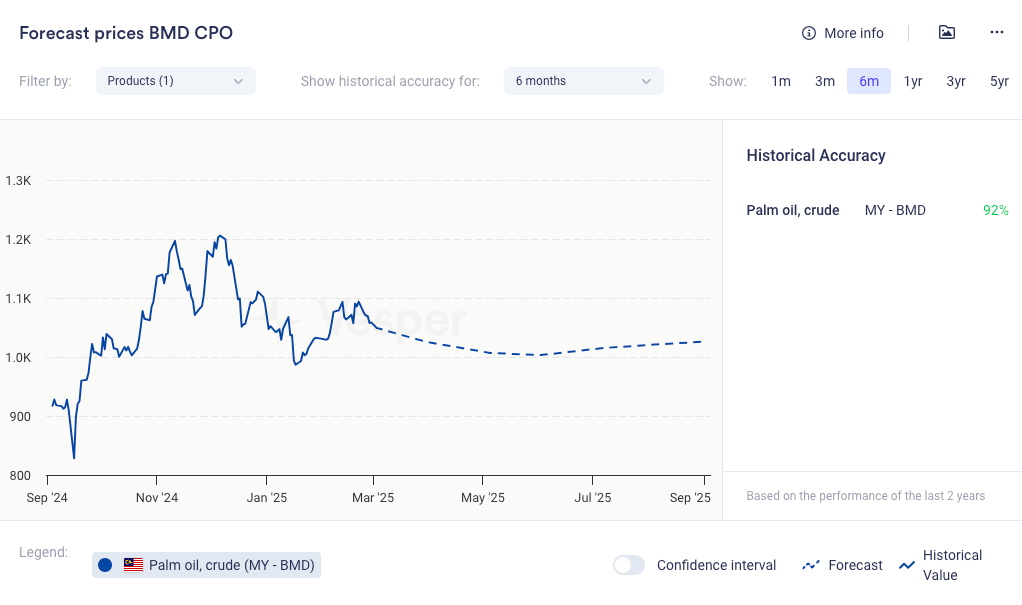This screenshot has height=605, width=1022.
Task: Expand the Products (1) filter dropdown
Action: [176, 81]
